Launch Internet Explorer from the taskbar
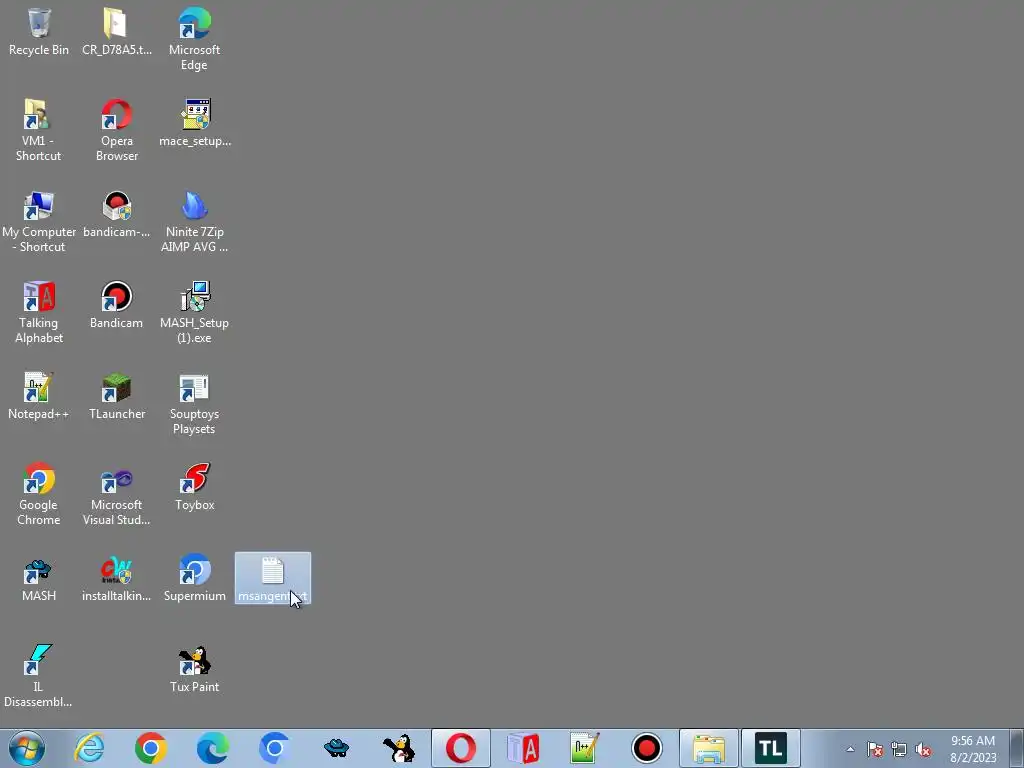1024x768 pixels. (89, 748)
